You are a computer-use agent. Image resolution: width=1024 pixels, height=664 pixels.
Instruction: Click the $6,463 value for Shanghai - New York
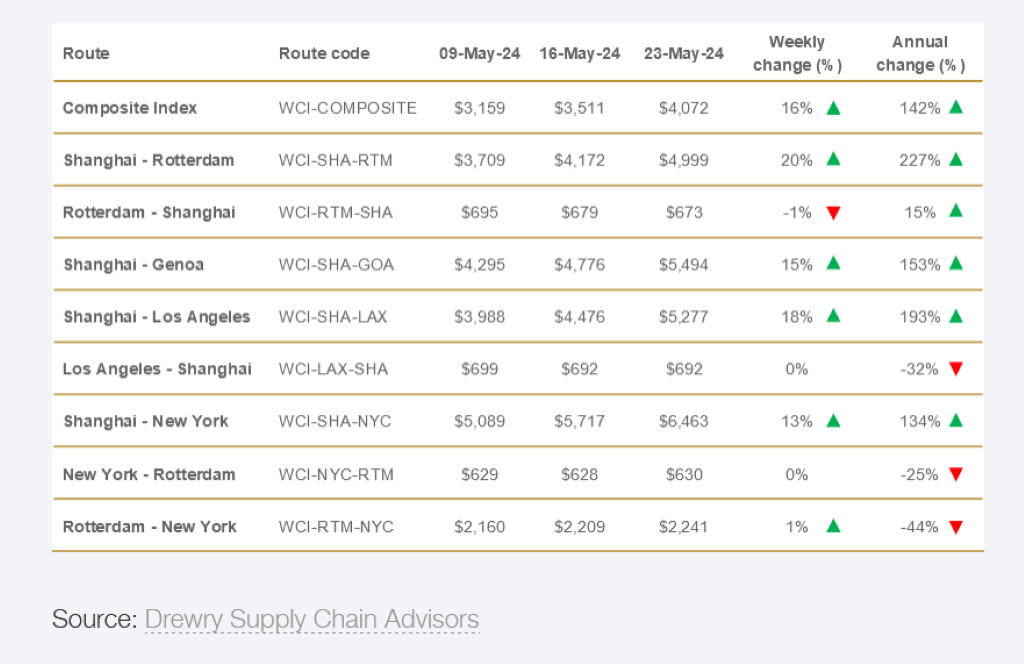click(684, 422)
